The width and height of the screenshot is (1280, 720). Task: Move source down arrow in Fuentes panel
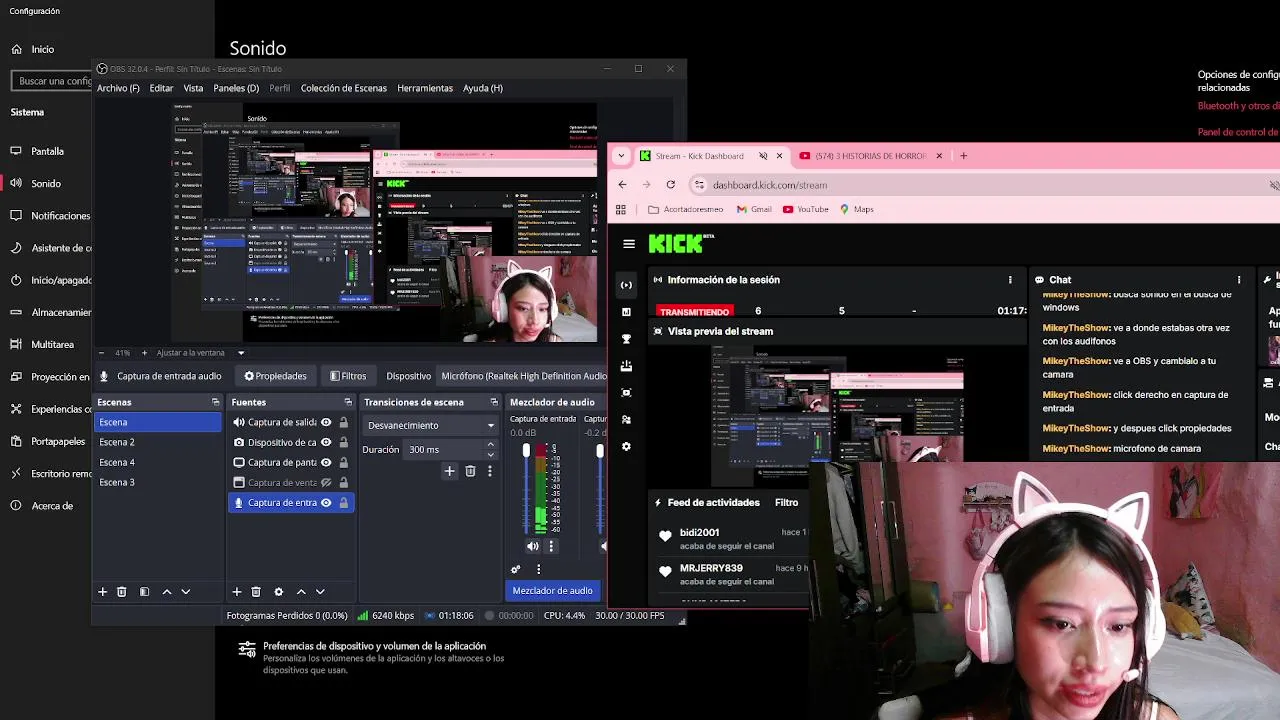point(320,592)
